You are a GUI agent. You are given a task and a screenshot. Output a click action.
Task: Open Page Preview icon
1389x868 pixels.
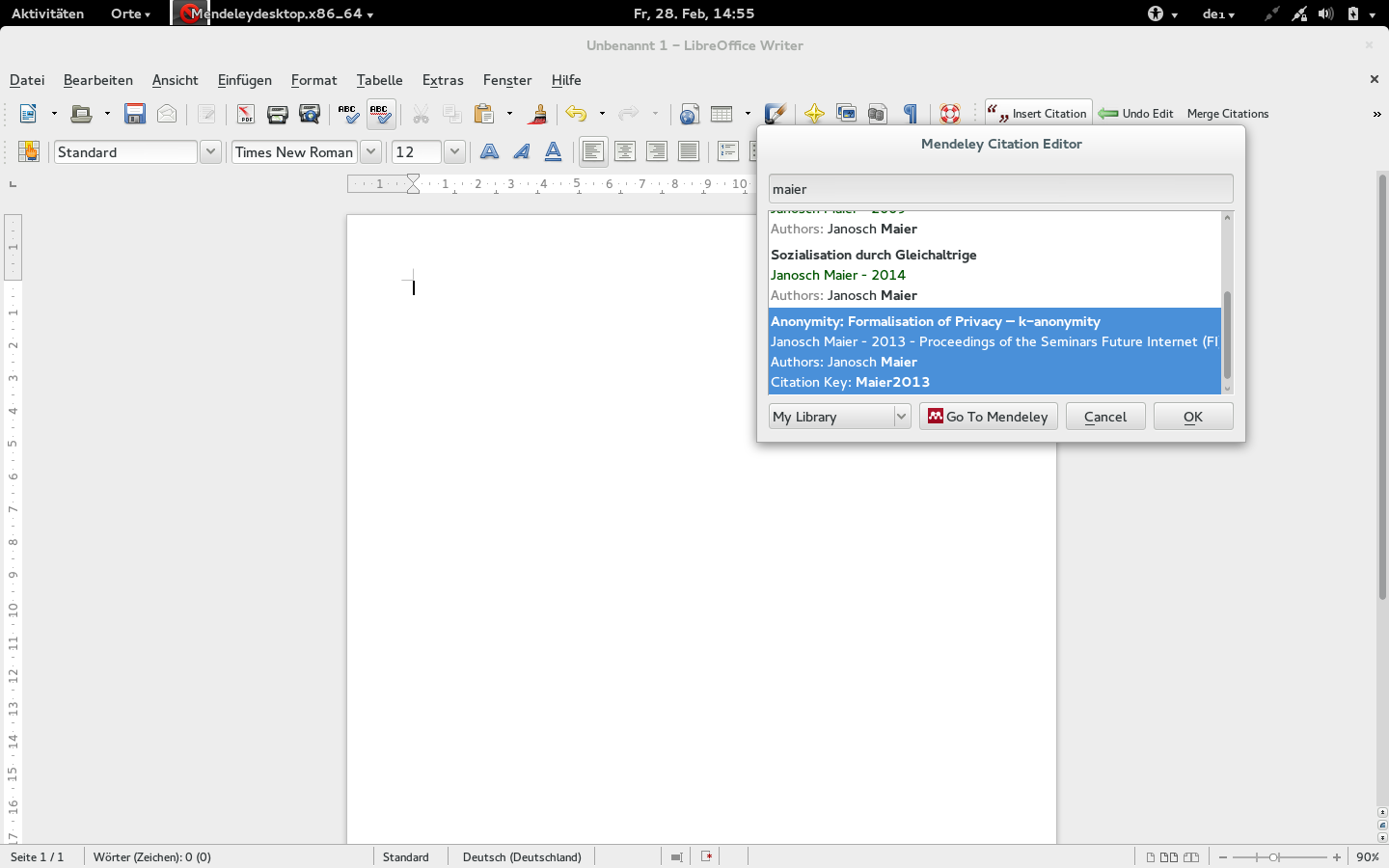coord(310,114)
